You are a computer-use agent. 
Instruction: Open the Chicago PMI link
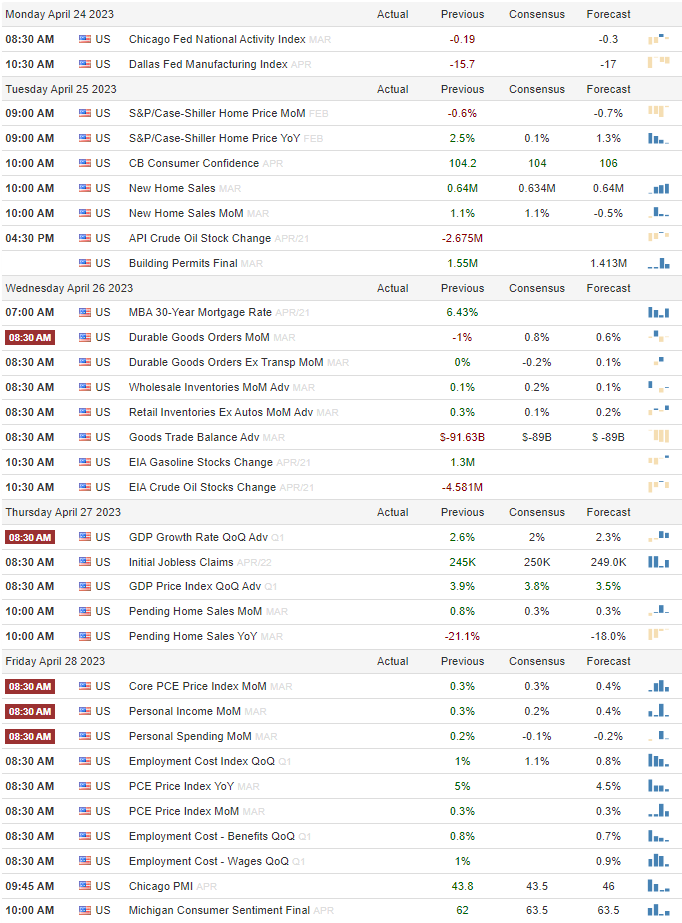(161, 886)
